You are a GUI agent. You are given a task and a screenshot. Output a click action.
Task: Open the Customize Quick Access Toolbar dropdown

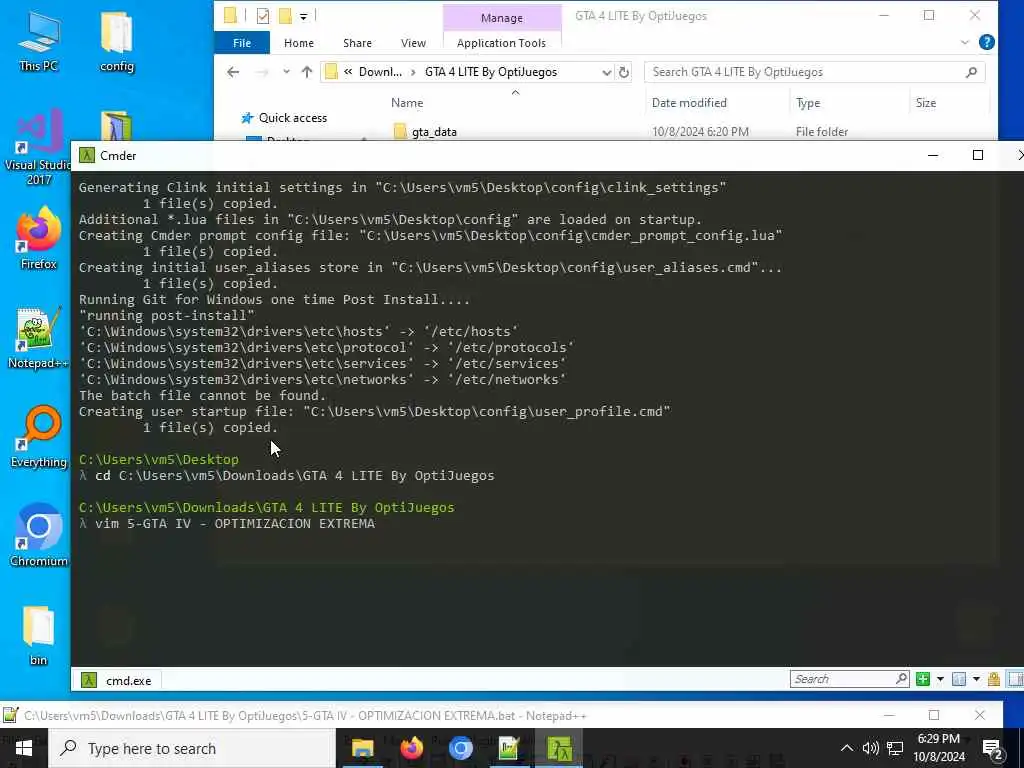tap(303, 16)
